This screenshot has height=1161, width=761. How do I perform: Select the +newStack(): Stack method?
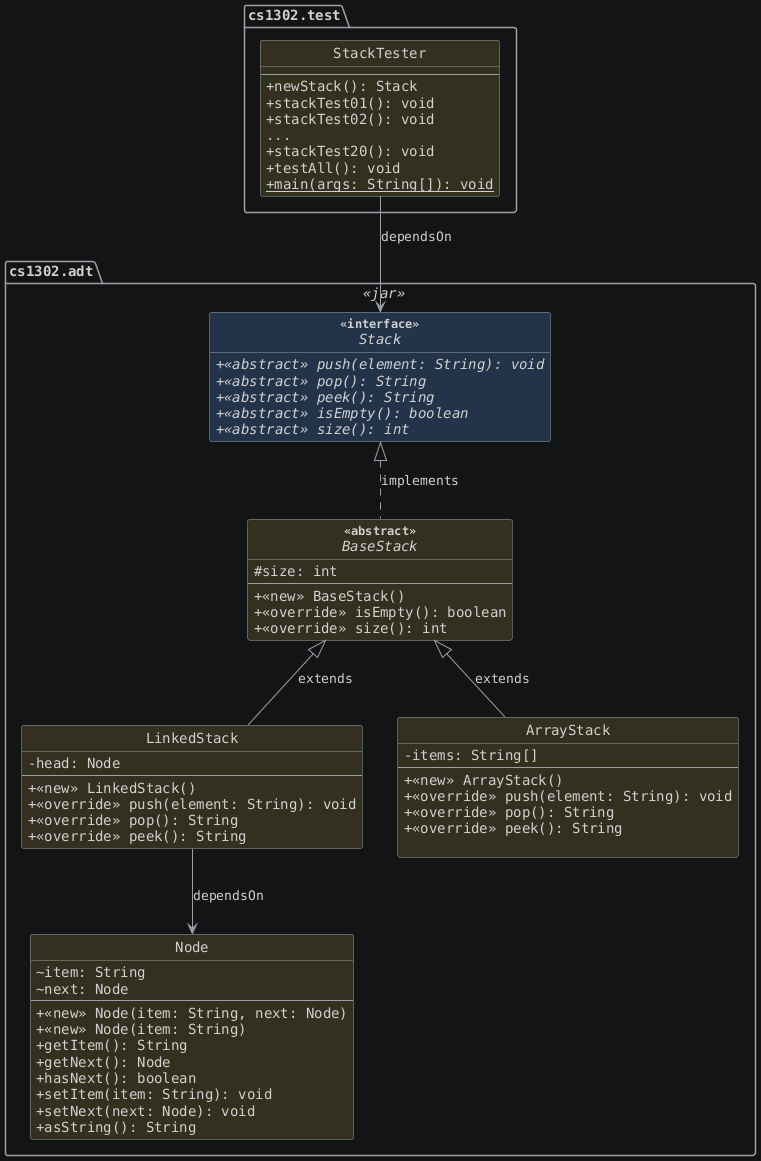click(341, 86)
